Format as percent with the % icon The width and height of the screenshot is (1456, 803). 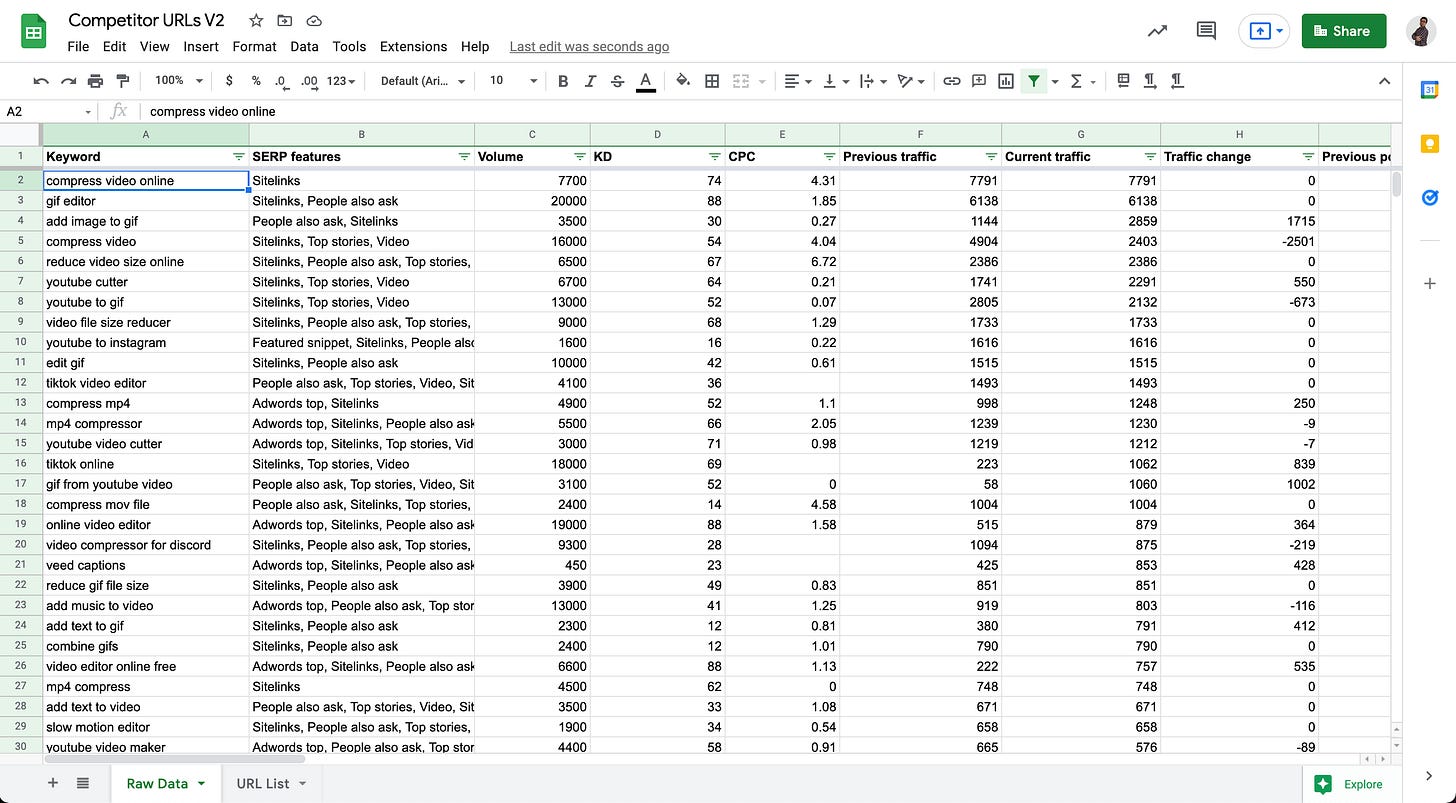(256, 81)
